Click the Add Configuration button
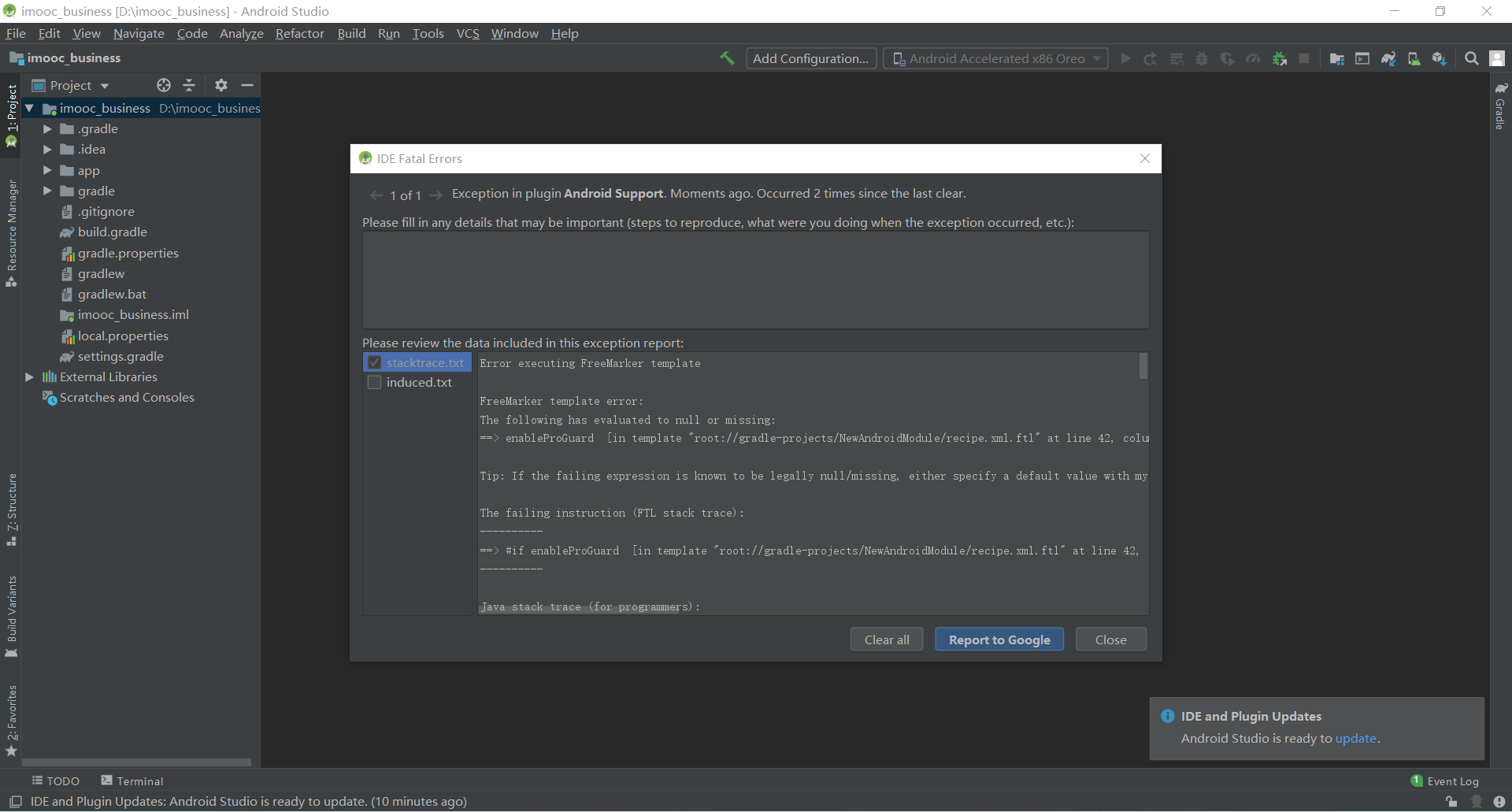Viewport: 1512px width, 812px height. point(811,58)
